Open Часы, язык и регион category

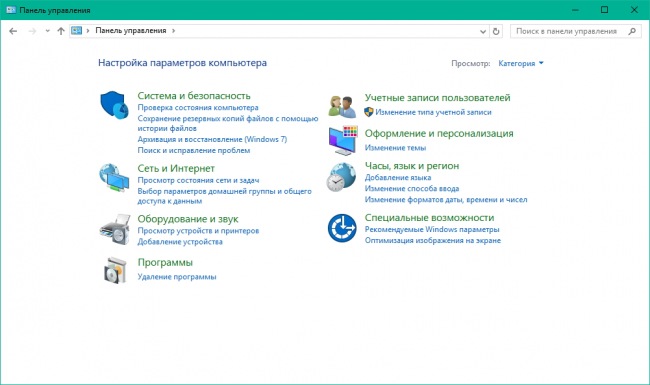pyautogui.click(x=412, y=166)
